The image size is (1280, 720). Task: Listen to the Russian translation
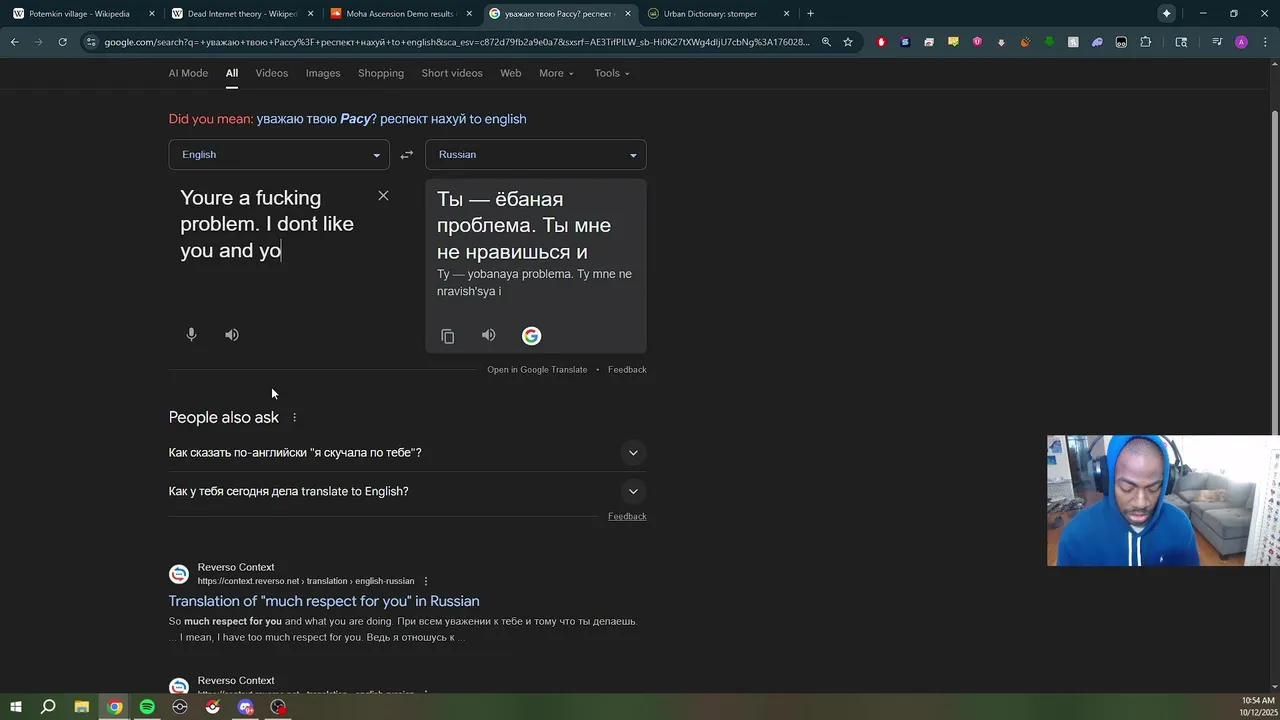[488, 335]
